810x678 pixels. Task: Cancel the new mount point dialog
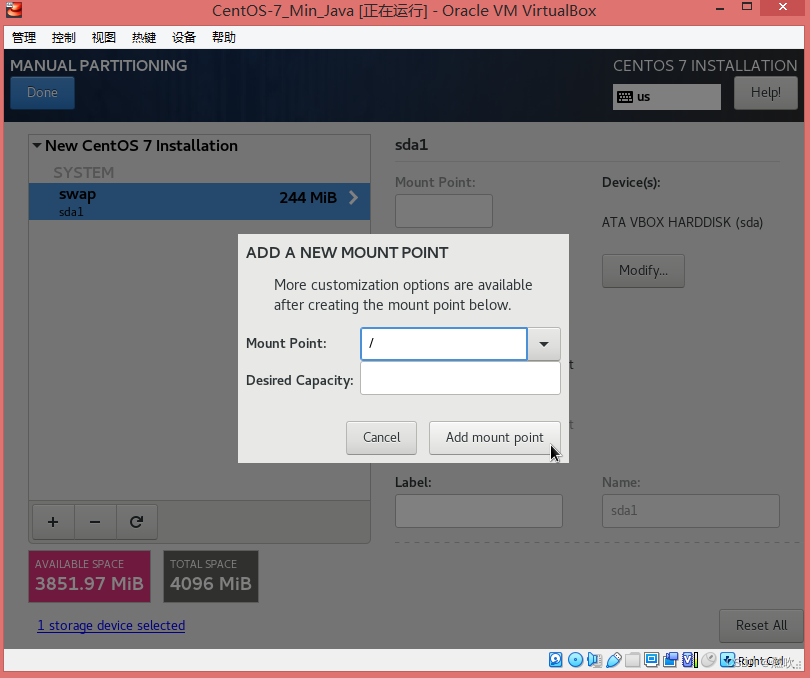pos(381,438)
